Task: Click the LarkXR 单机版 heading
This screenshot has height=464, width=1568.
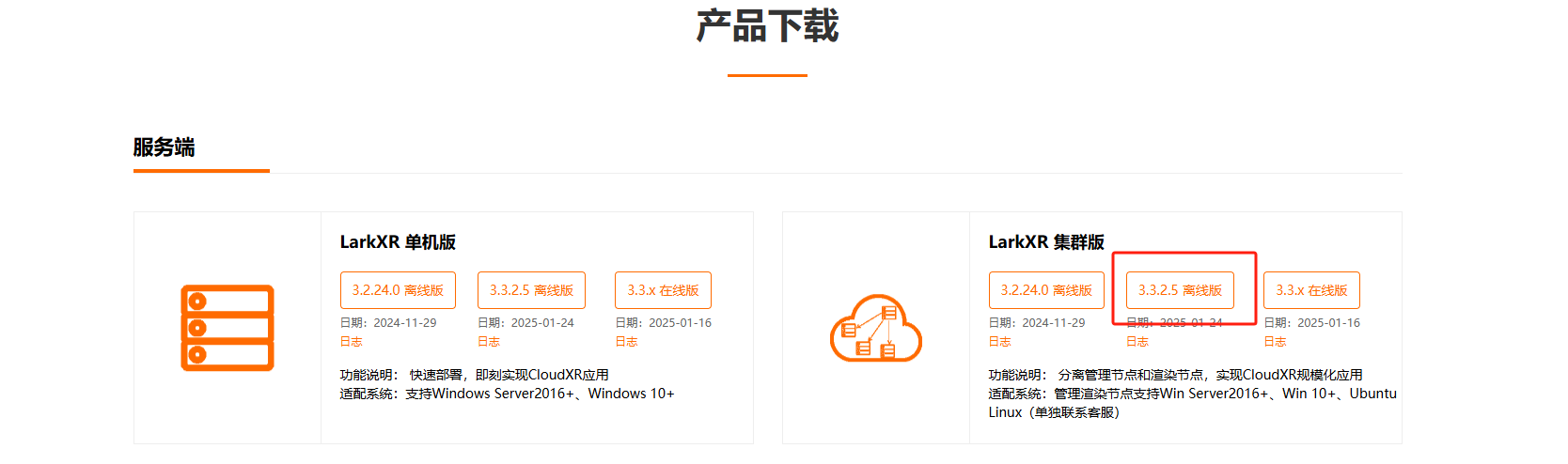Action: click(398, 242)
